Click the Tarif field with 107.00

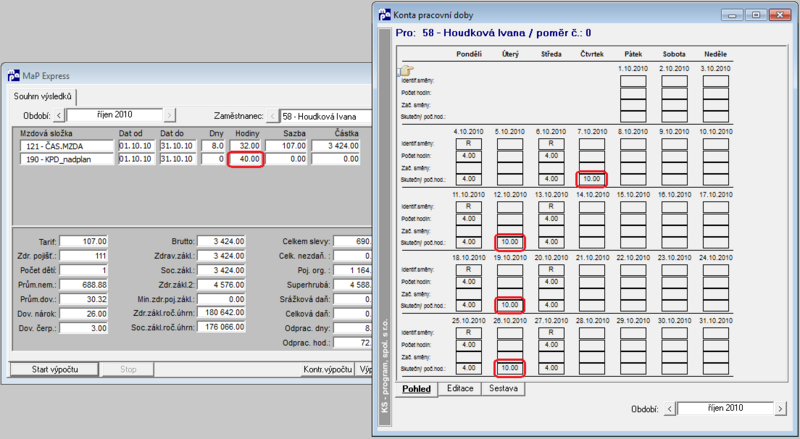coord(84,241)
